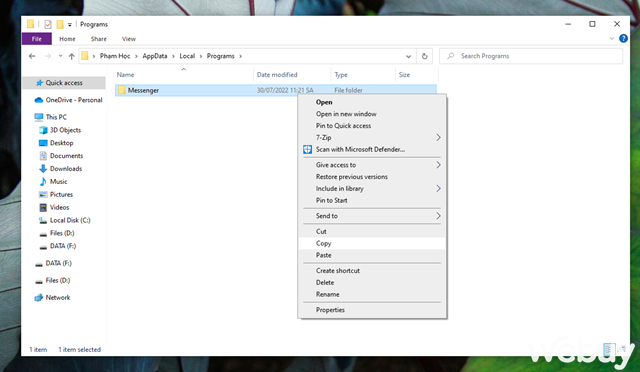This screenshot has width=640, height=372.
Task: Switch to Details view in status bar
Action: (608, 350)
